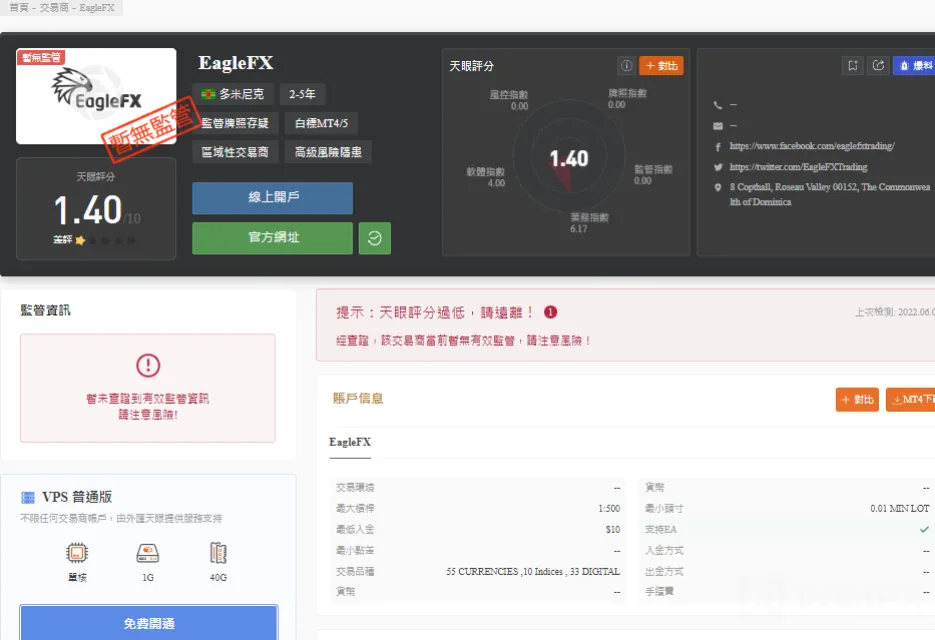
Task: Click the orange 對比 button in 賬戶信息
Action: [857, 400]
